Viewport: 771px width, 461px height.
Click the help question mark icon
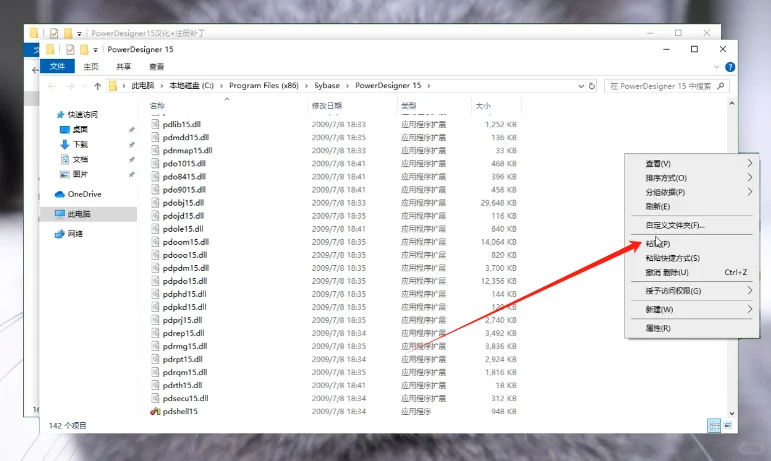(730, 67)
